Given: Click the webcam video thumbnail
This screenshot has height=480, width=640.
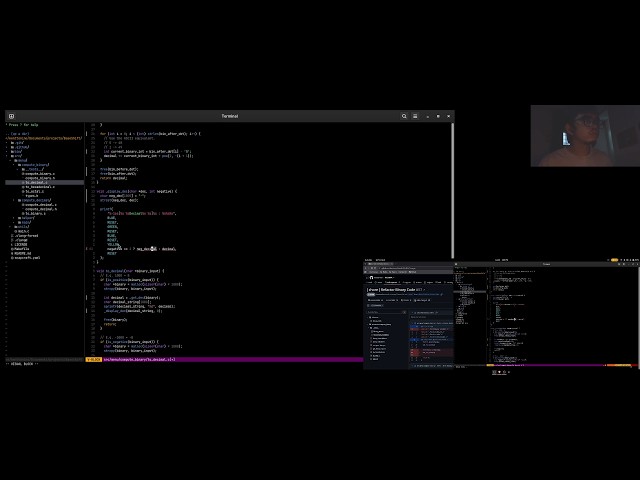Looking at the screenshot, I should click(585, 136).
